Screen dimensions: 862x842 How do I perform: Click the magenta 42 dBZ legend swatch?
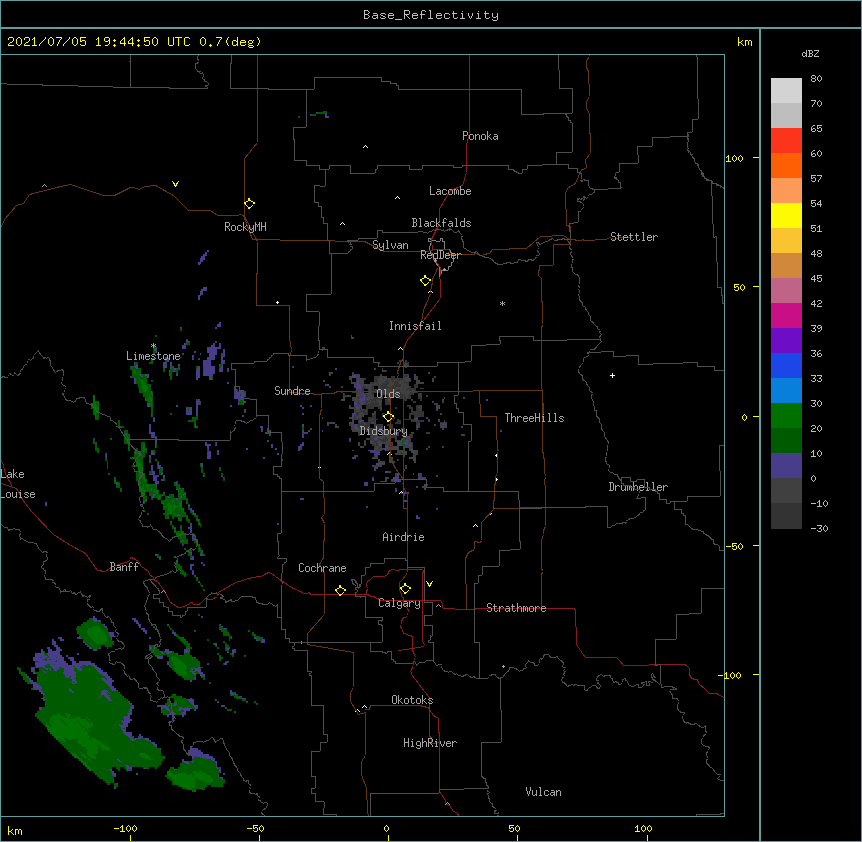click(786, 315)
